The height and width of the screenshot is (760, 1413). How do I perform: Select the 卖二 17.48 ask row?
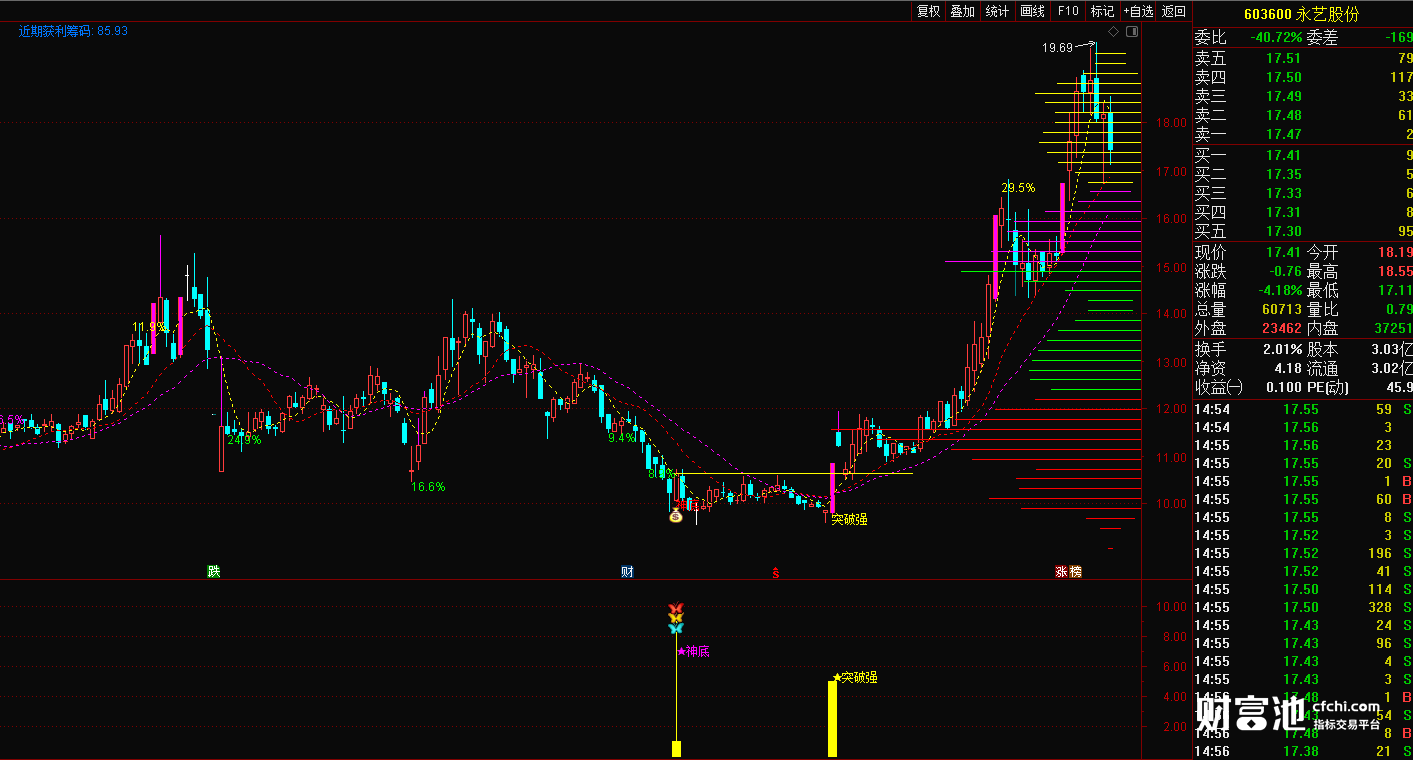coord(1303,115)
